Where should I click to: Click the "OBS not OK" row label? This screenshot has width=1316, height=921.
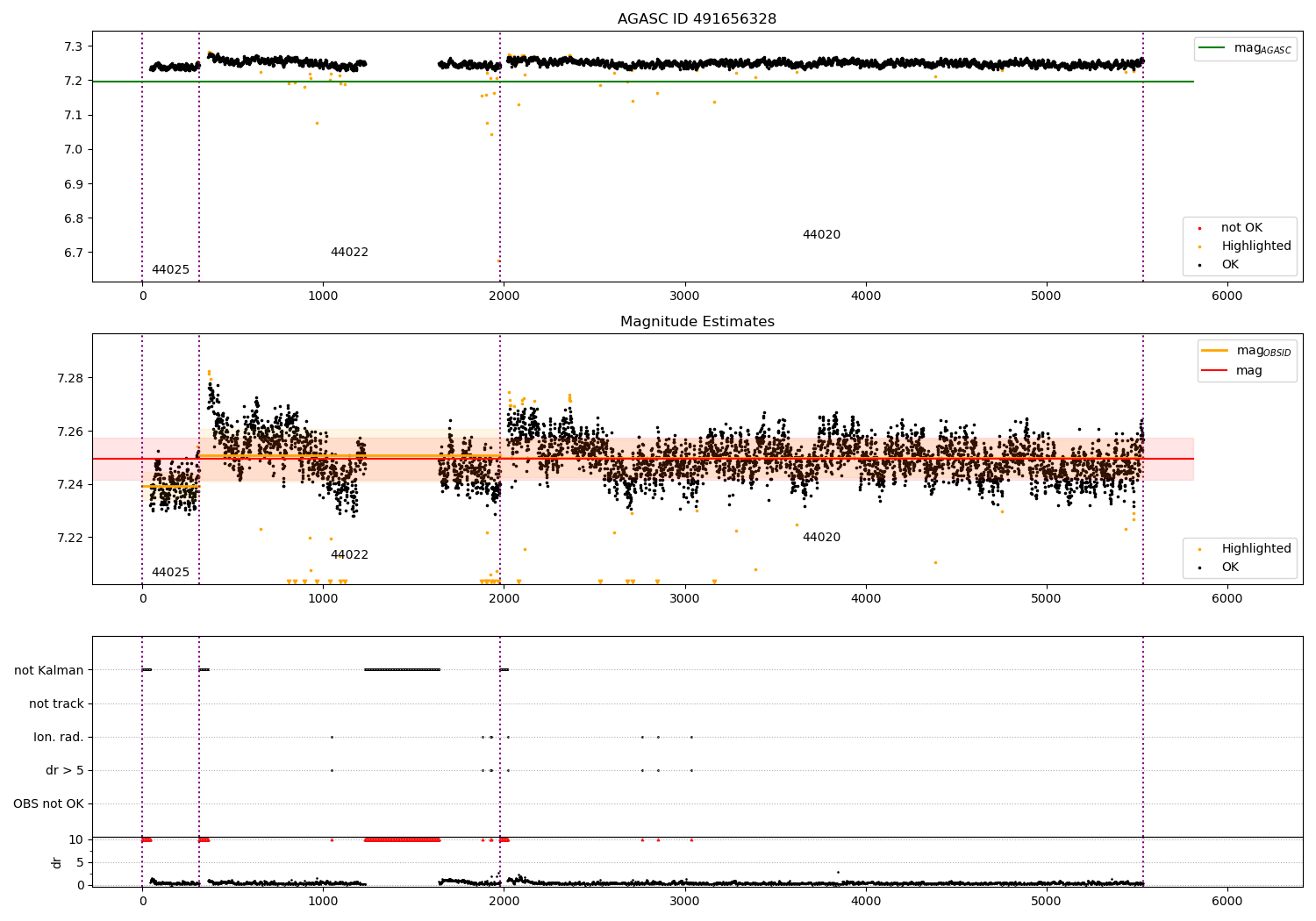[x=48, y=803]
